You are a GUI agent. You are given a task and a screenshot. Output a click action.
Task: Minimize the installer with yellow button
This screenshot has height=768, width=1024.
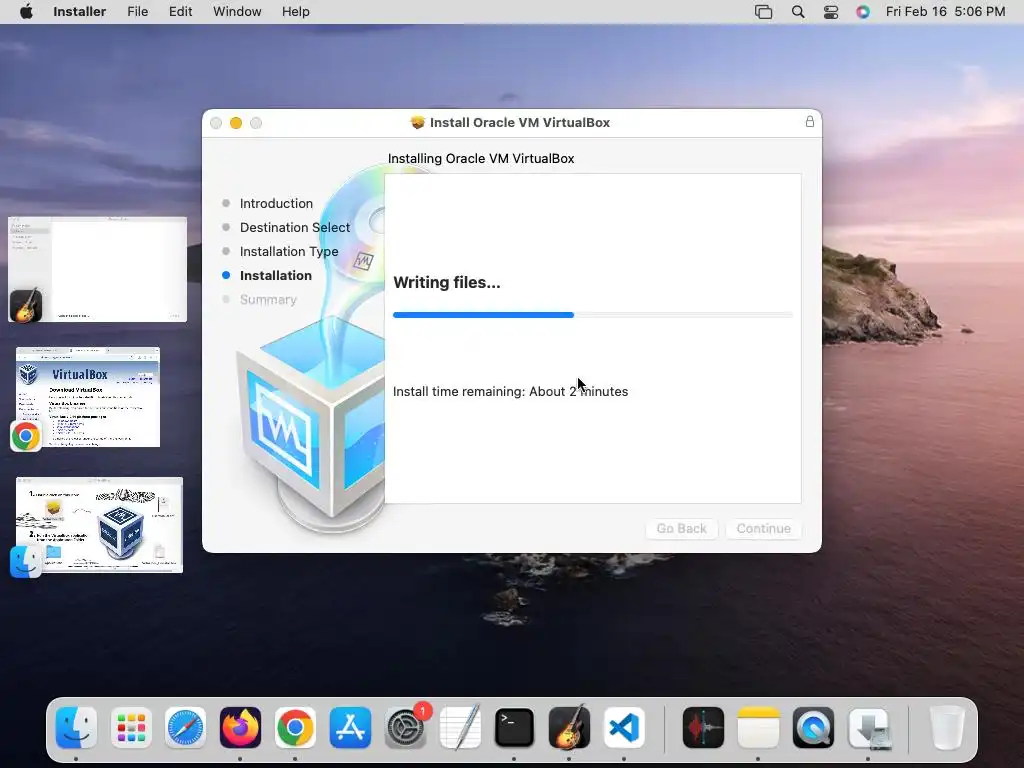click(x=236, y=123)
